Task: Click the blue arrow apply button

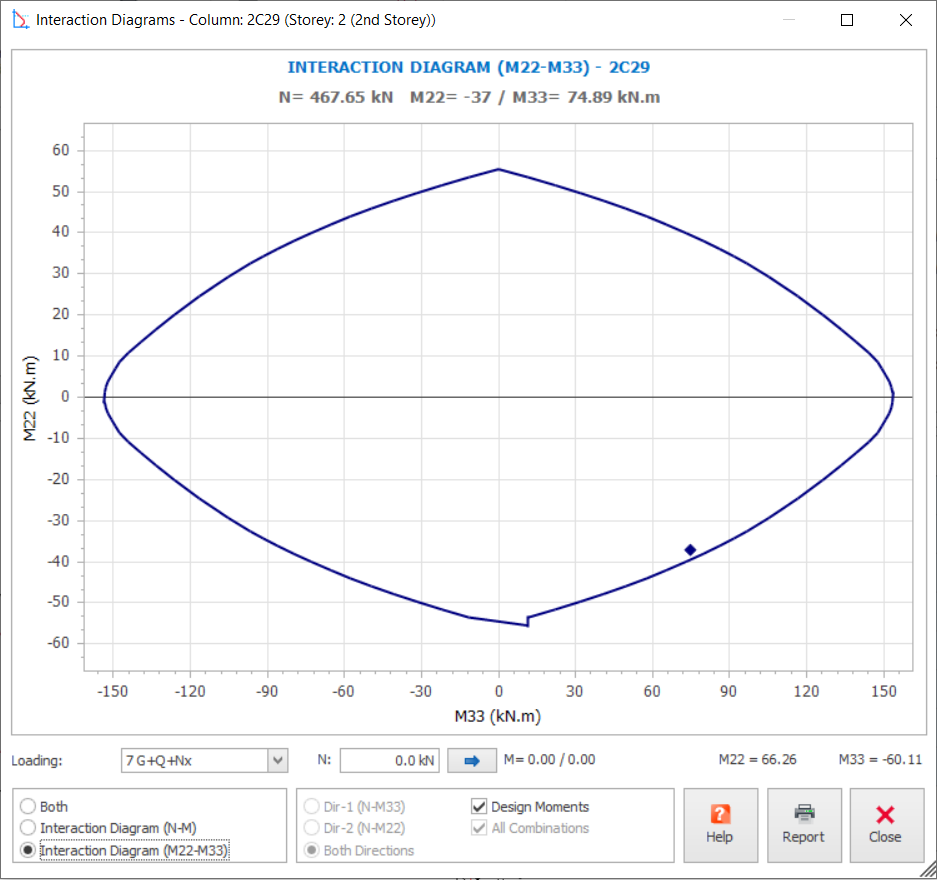Action: pos(472,761)
